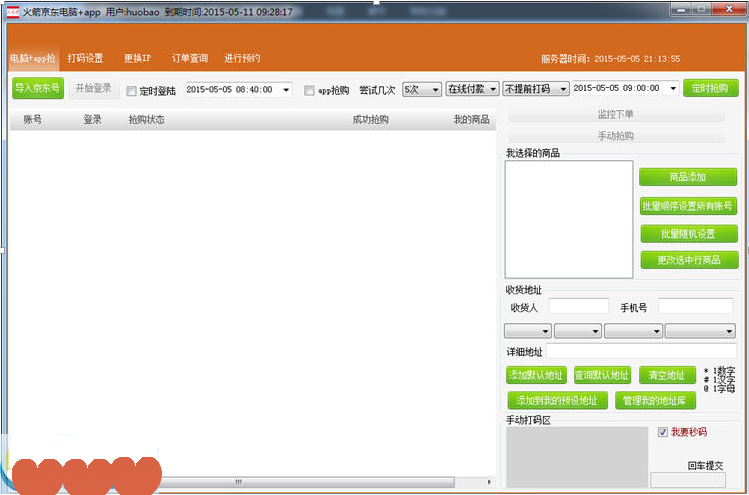The image size is (749, 495).
Task: Minimize the window
Action: click(x=681, y=9)
